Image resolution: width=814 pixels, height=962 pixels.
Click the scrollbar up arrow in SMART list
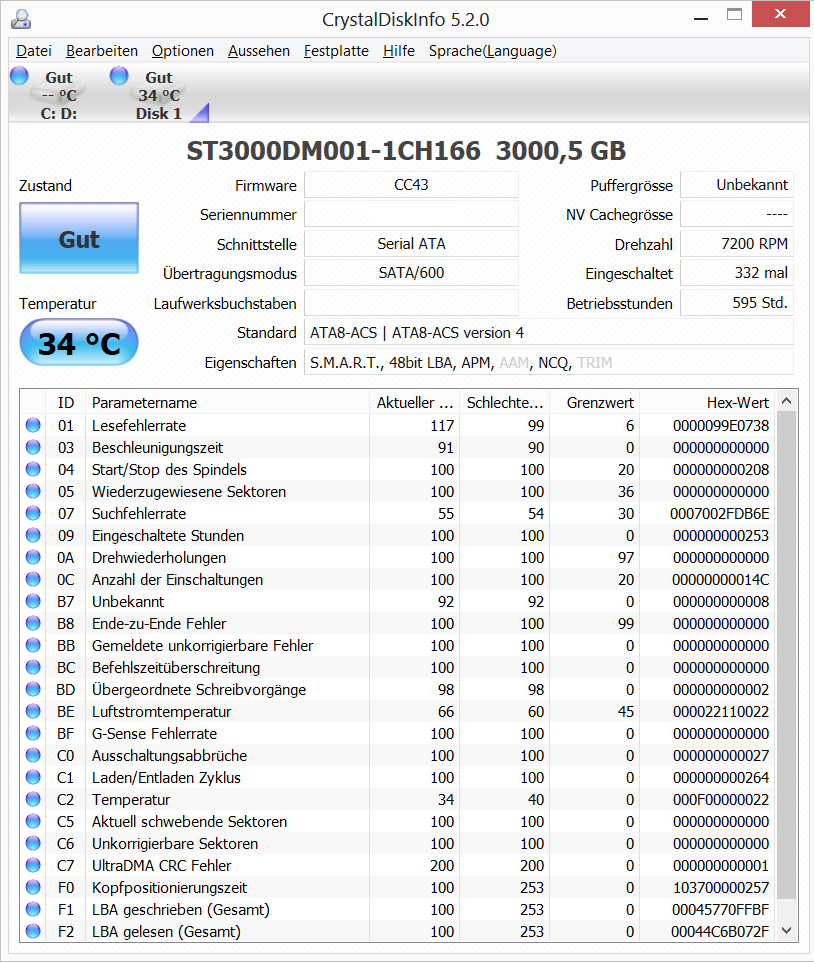coord(787,401)
